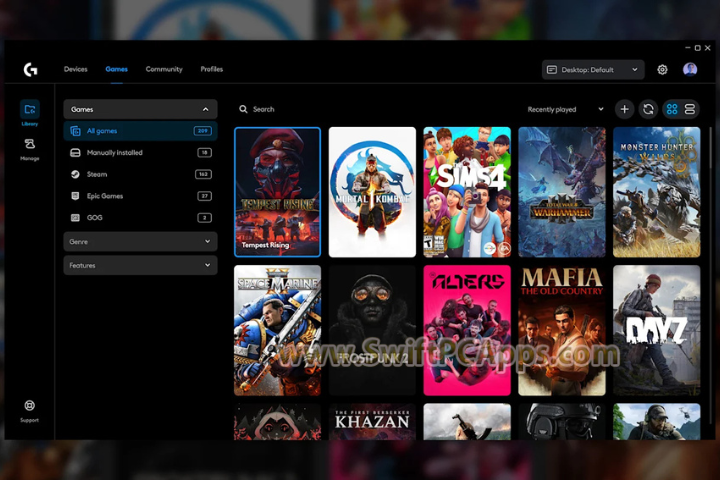
Task: Switch to the Devices tab
Action: coord(75,69)
